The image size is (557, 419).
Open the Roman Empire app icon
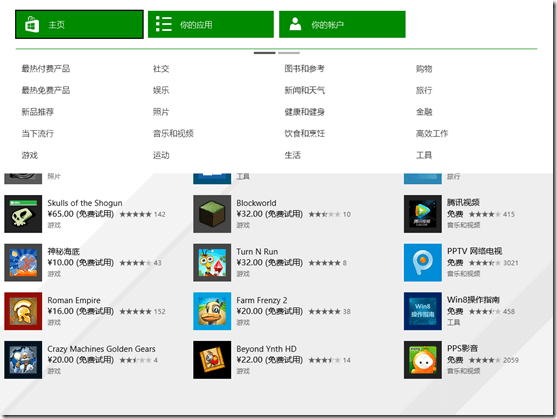[23, 311]
